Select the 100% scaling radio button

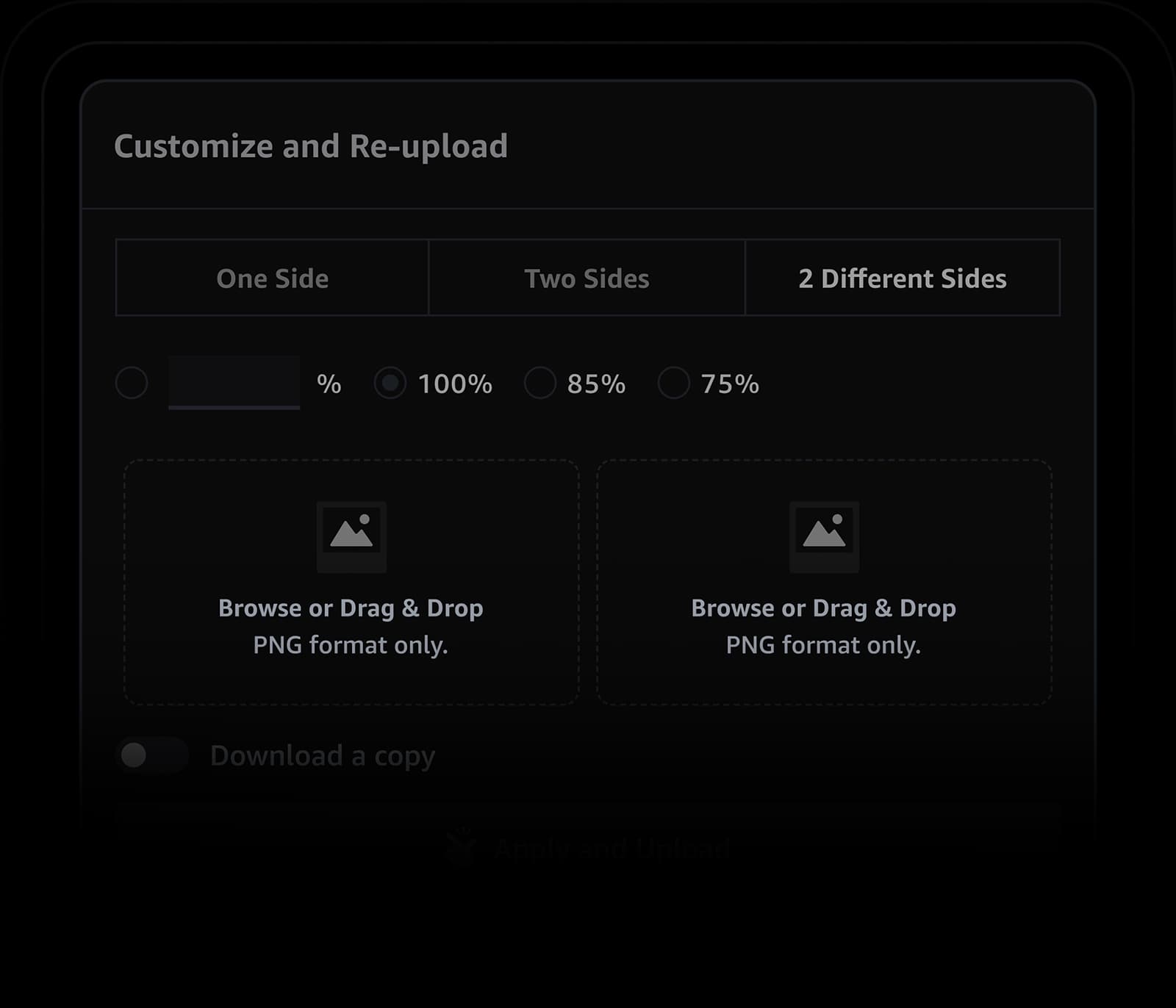[390, 384]
